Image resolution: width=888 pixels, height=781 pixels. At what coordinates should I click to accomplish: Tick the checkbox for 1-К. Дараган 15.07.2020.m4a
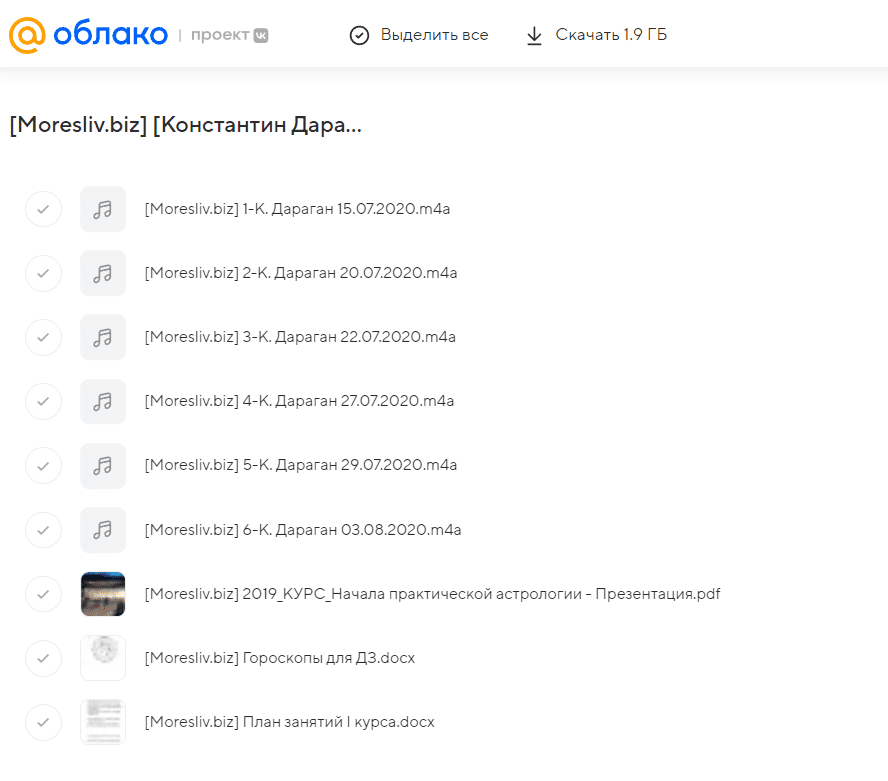point(43,209)
